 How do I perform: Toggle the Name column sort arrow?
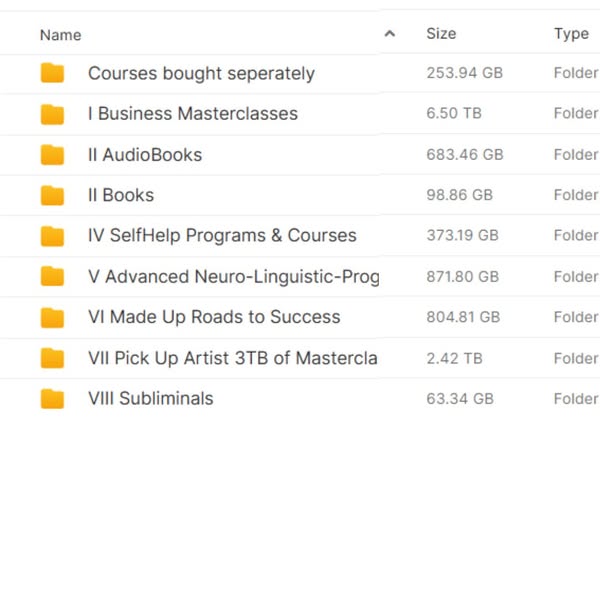(389, 34)
